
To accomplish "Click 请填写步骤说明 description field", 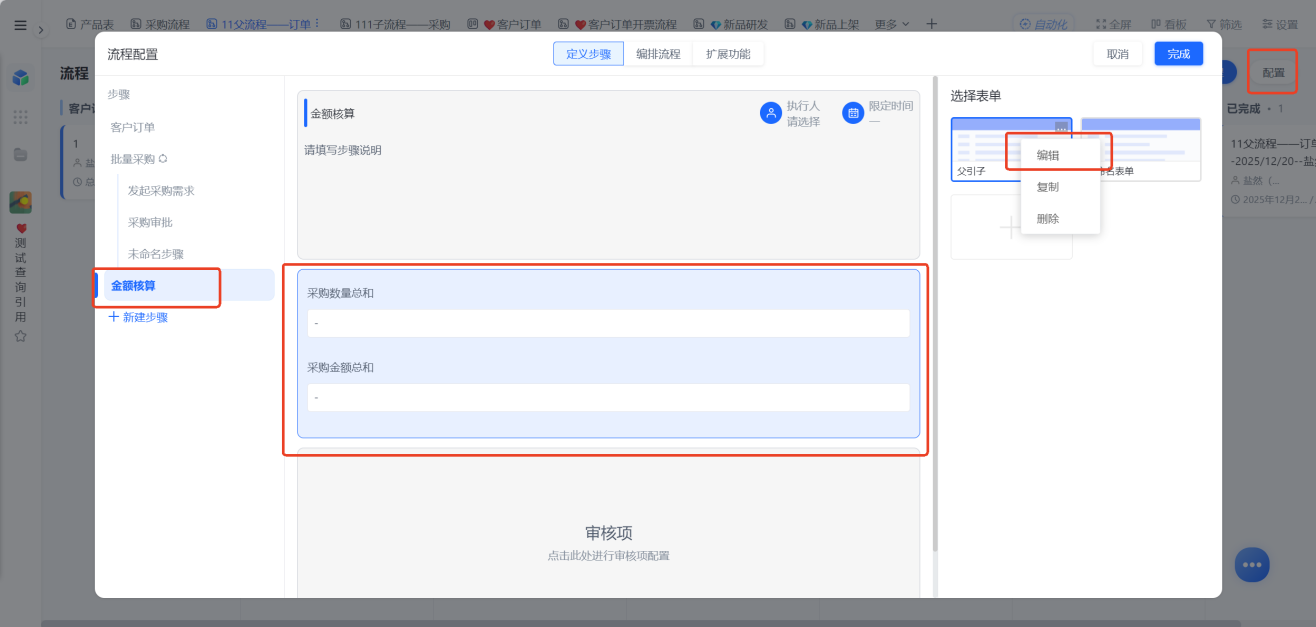I will click(343, 150).
